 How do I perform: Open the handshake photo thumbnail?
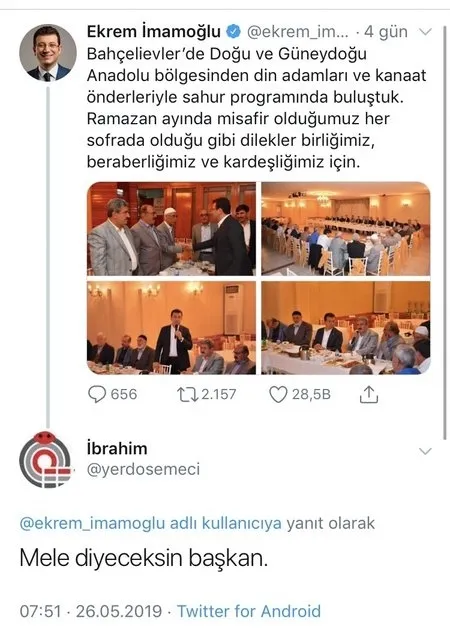[x=172, y=229]
